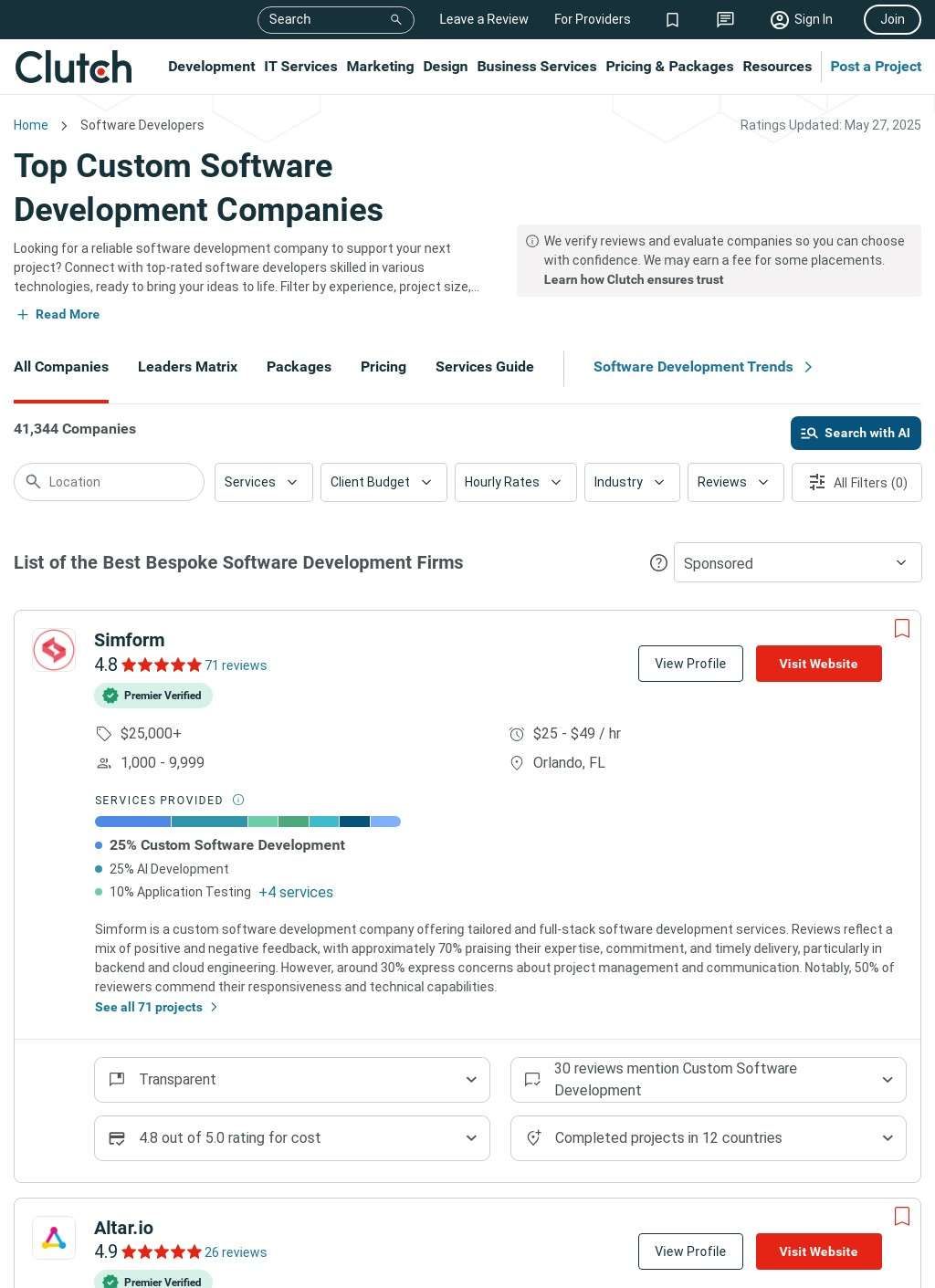This screenshot has width=935, height=1288.
Task: Click the plus icon next to Read More
Action: click(x=23, y=314)
